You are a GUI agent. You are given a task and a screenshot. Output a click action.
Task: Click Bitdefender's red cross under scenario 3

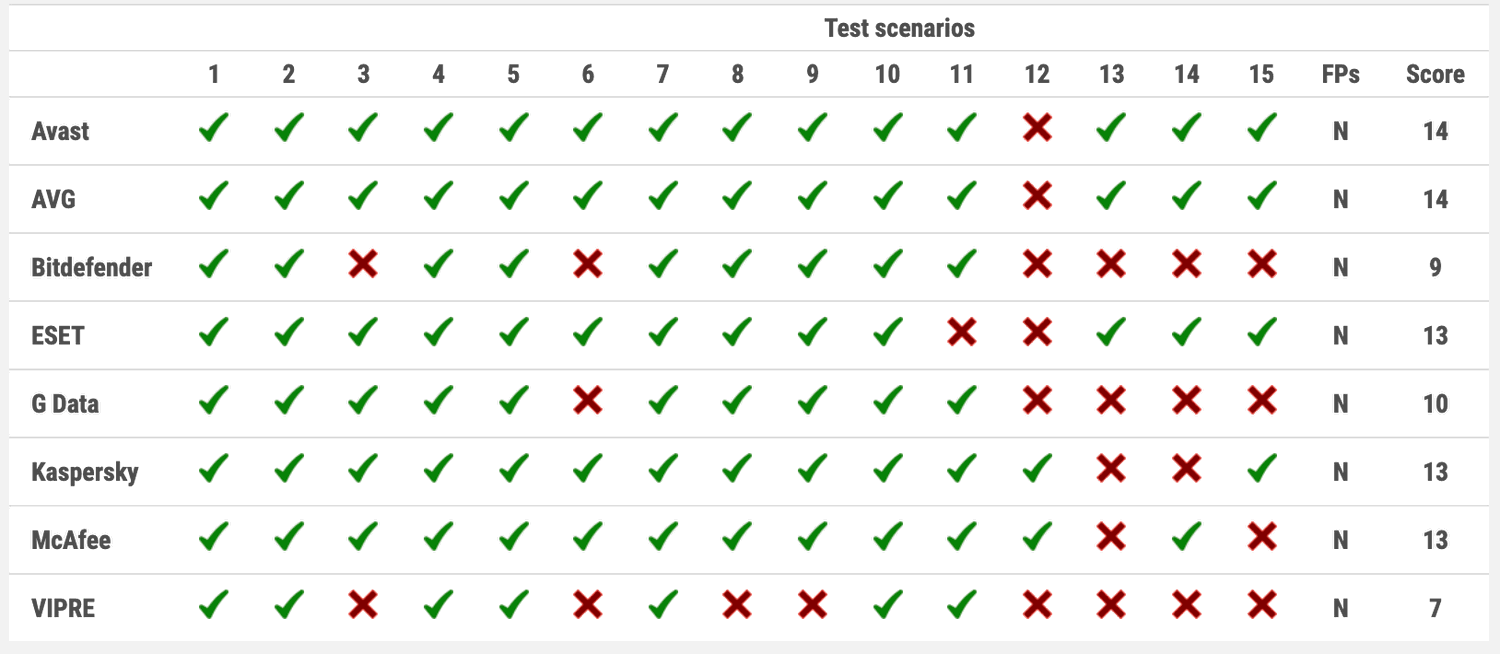click(363, 265)
